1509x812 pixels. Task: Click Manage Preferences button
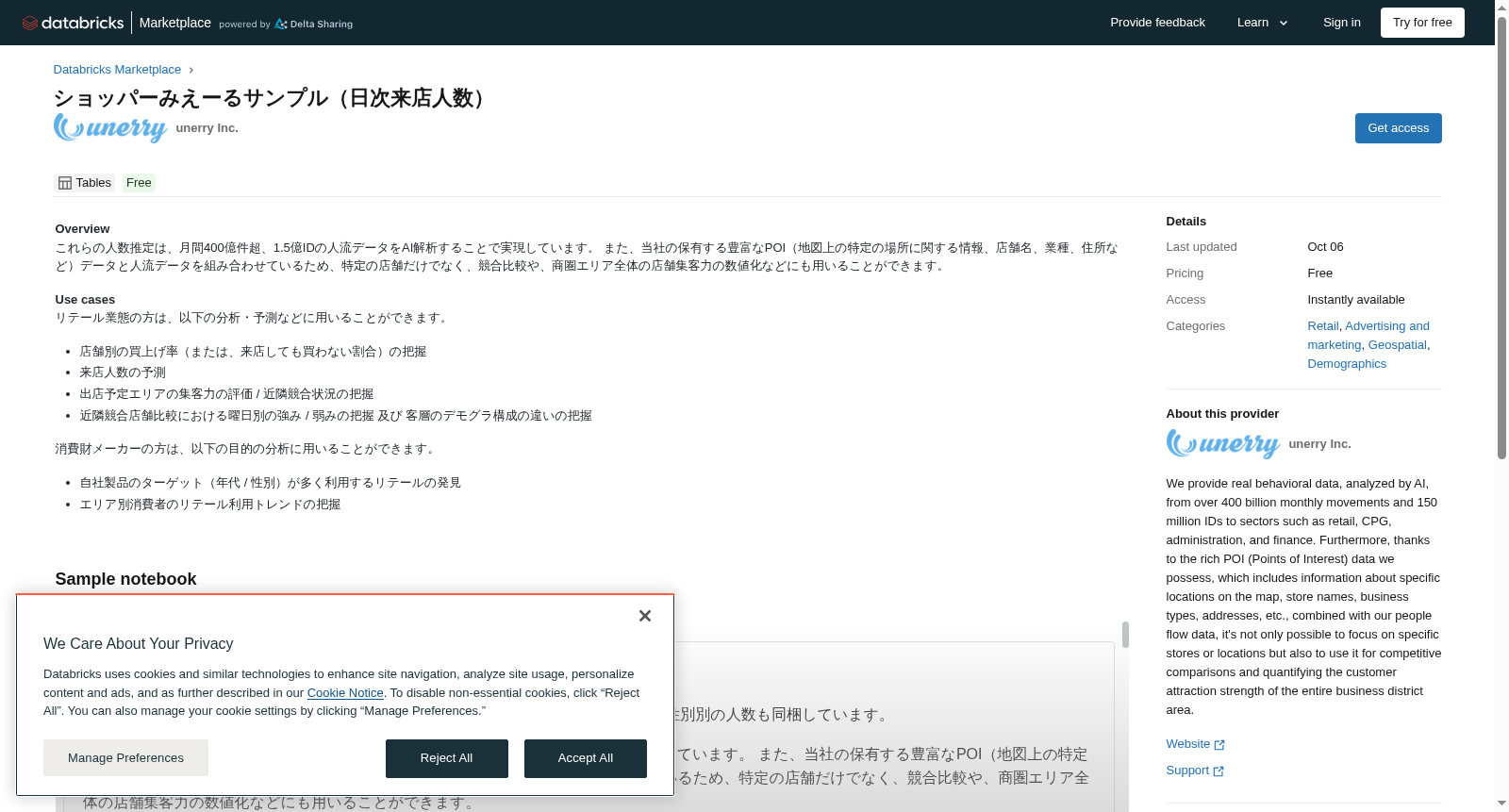pyautogui.click(x=125, y=758)
